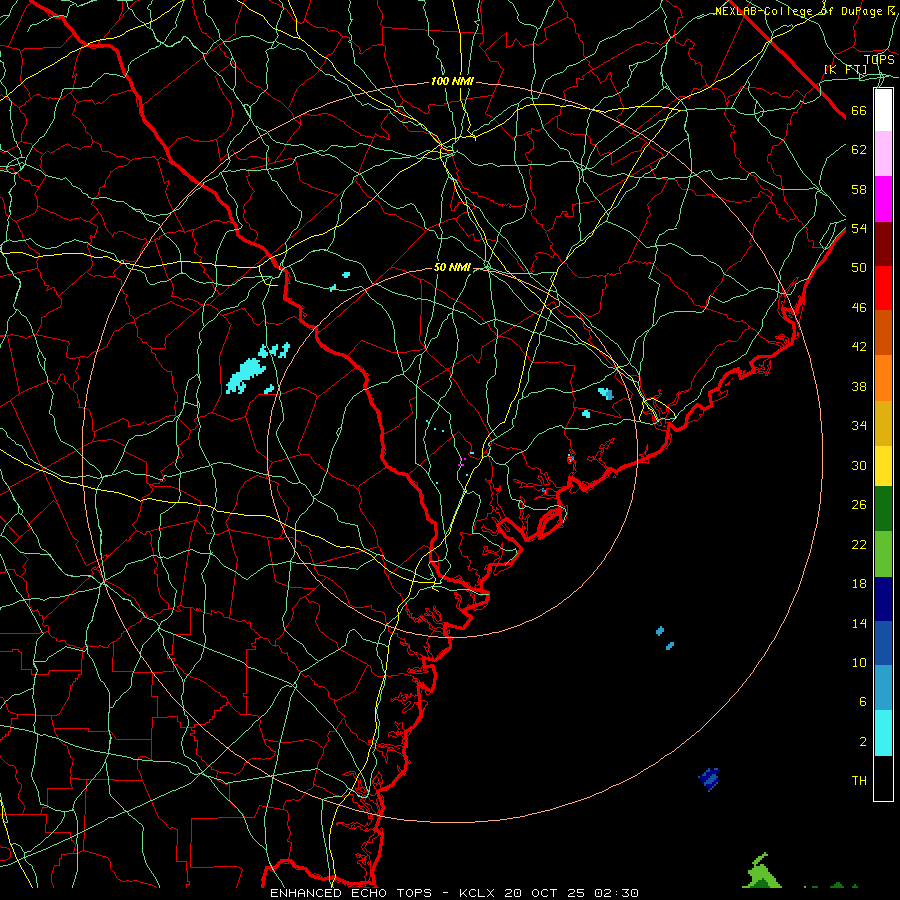
Task: Click the orange legend segment near 38
Action: tap(883, 378)
